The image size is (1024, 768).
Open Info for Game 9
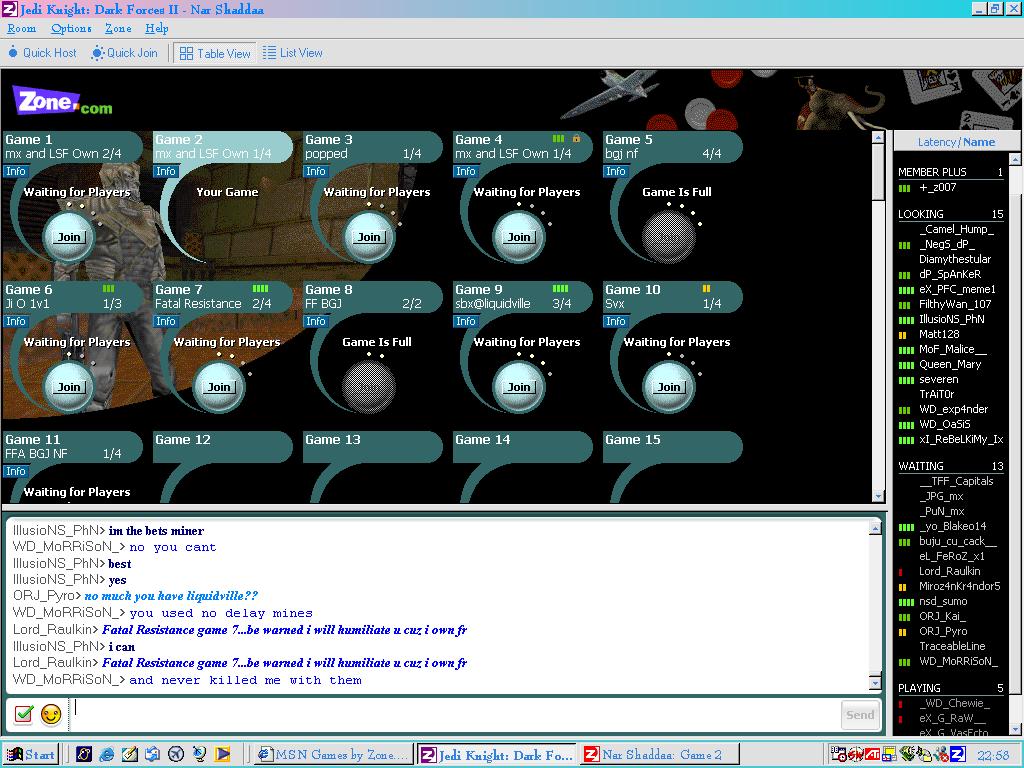[x=466, y=321]
